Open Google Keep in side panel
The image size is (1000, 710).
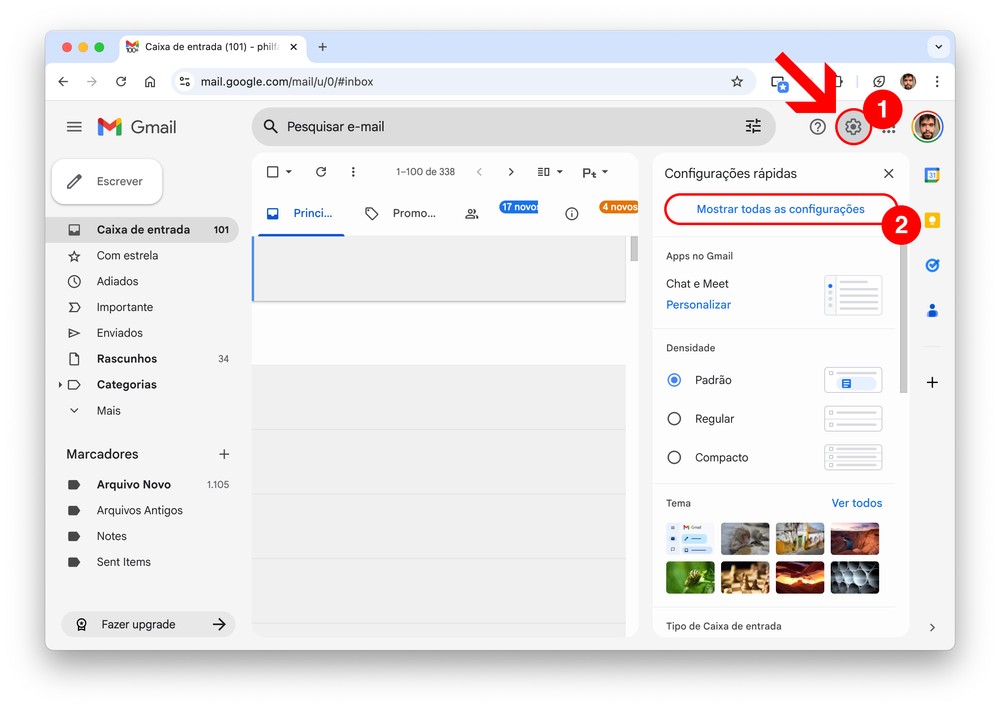tap(932, 221)
